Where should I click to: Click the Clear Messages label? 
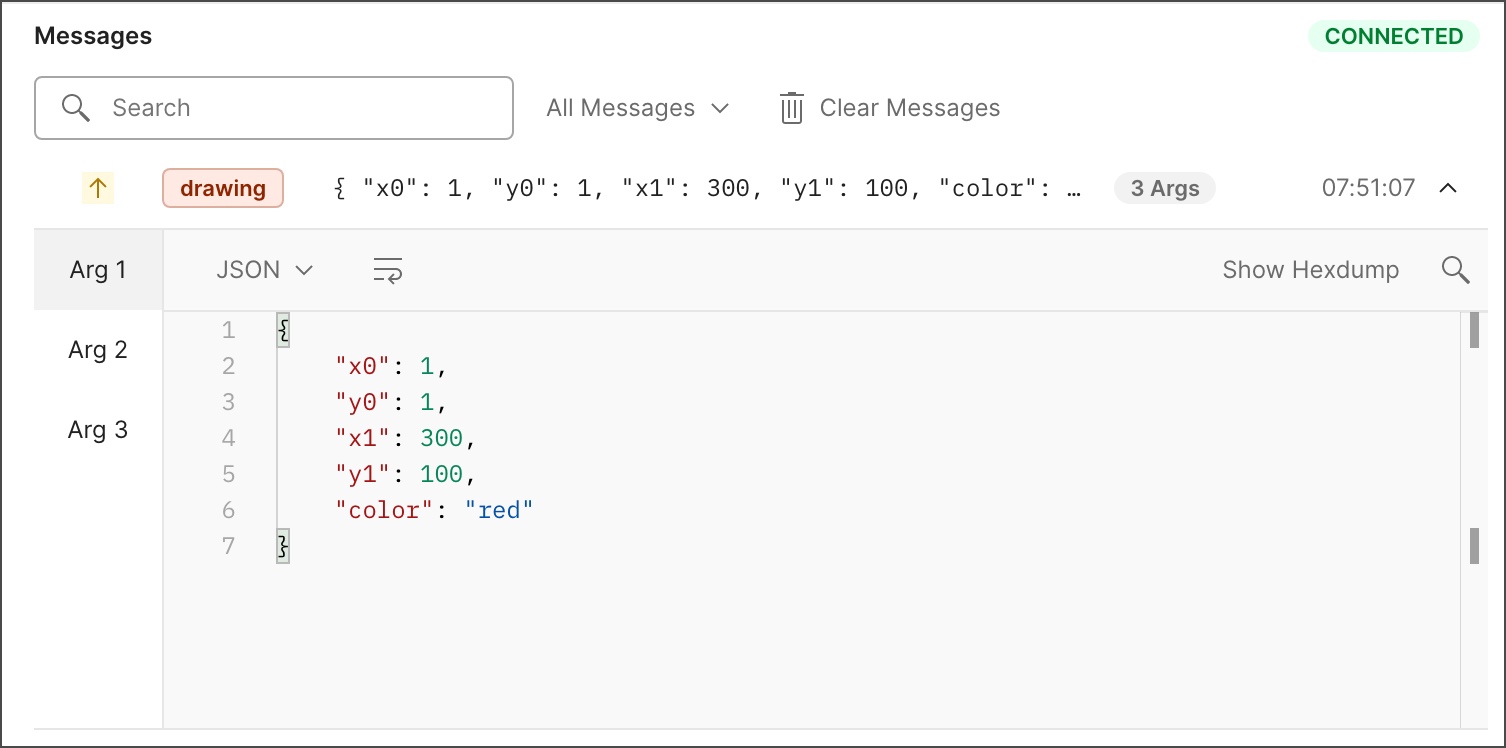pyautogui.click(x=909, y=107)
